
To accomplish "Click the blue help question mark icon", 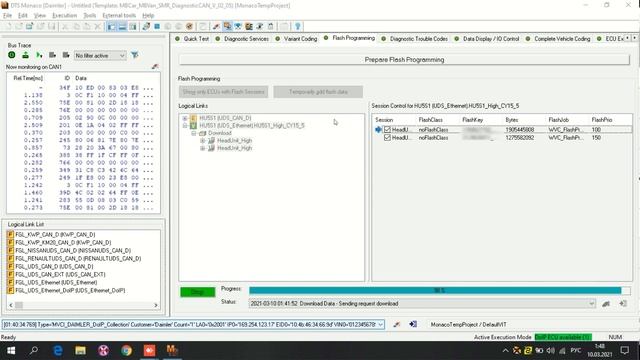I will point(298,27).
